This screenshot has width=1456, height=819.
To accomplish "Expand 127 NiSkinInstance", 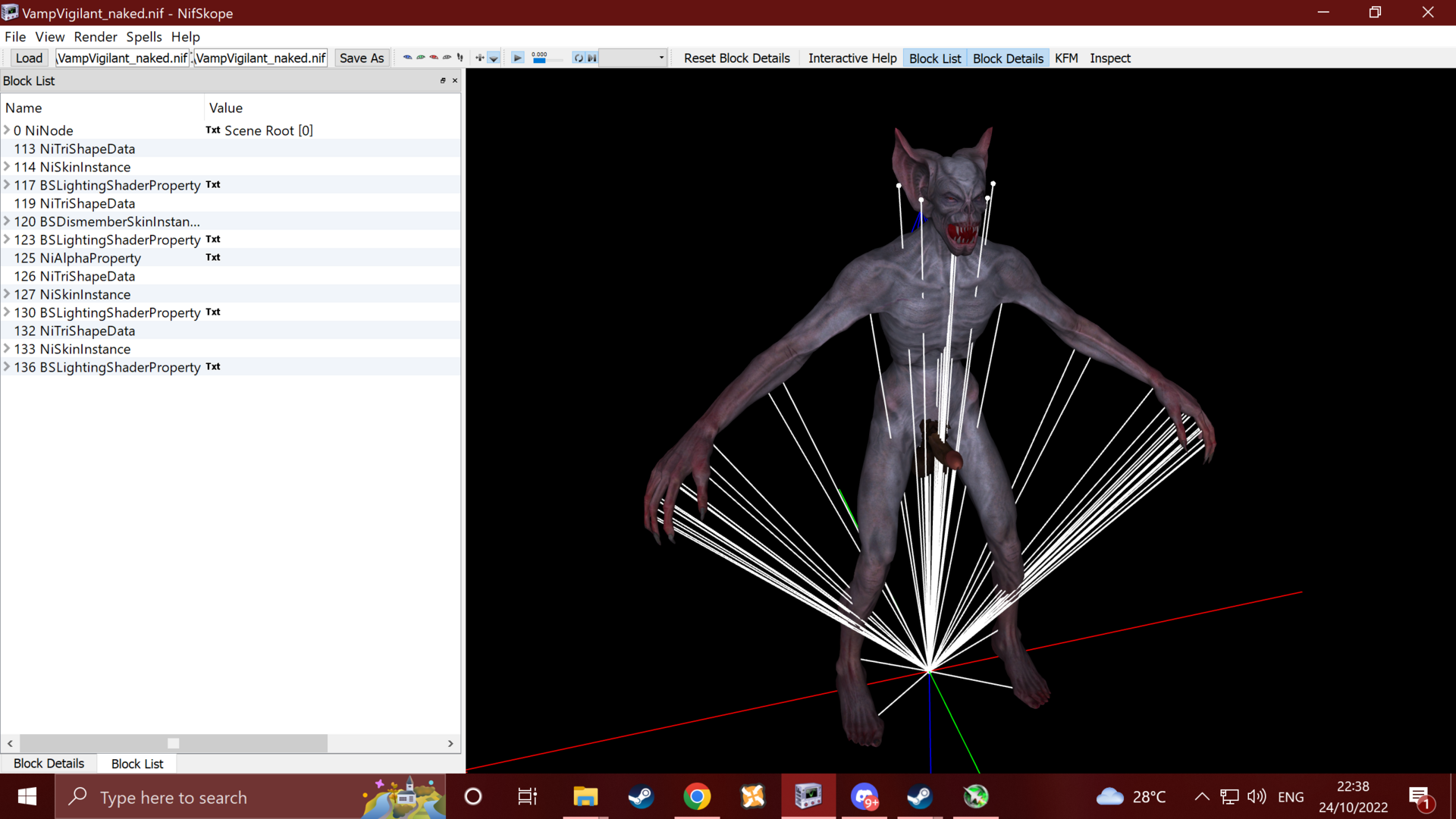I will tap(7, 293).
